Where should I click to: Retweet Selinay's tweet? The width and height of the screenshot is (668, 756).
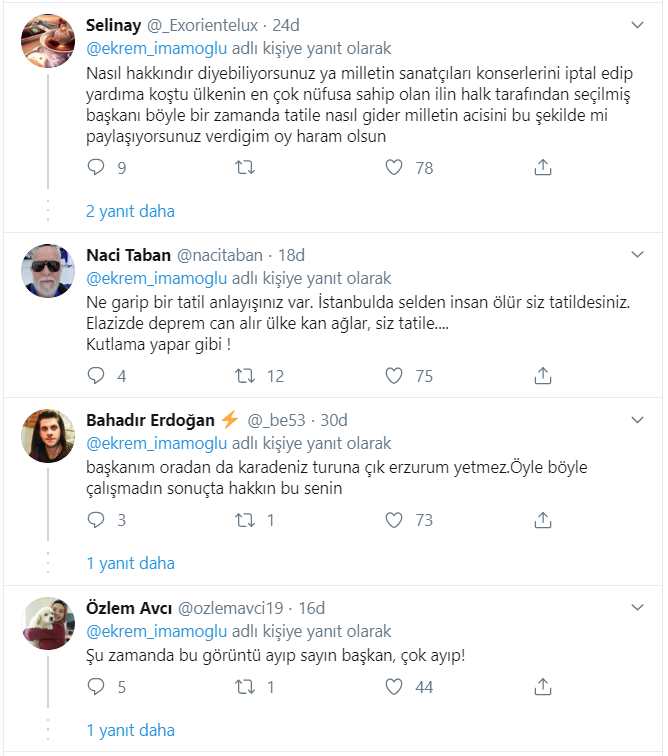243,167
